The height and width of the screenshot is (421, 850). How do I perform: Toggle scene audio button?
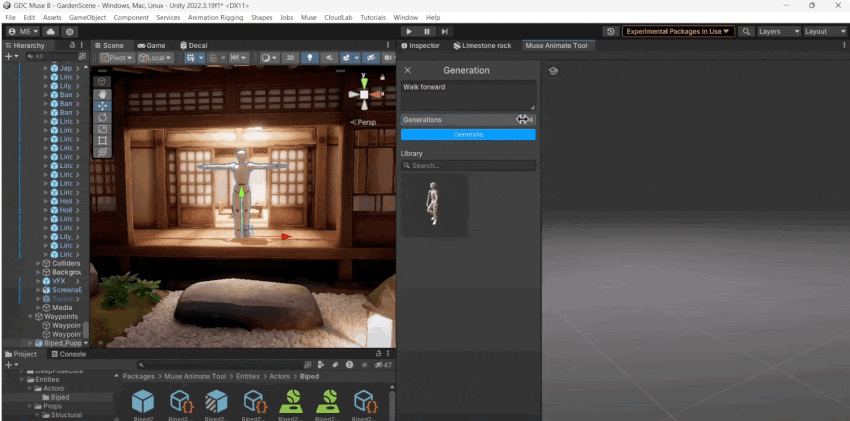329,57
